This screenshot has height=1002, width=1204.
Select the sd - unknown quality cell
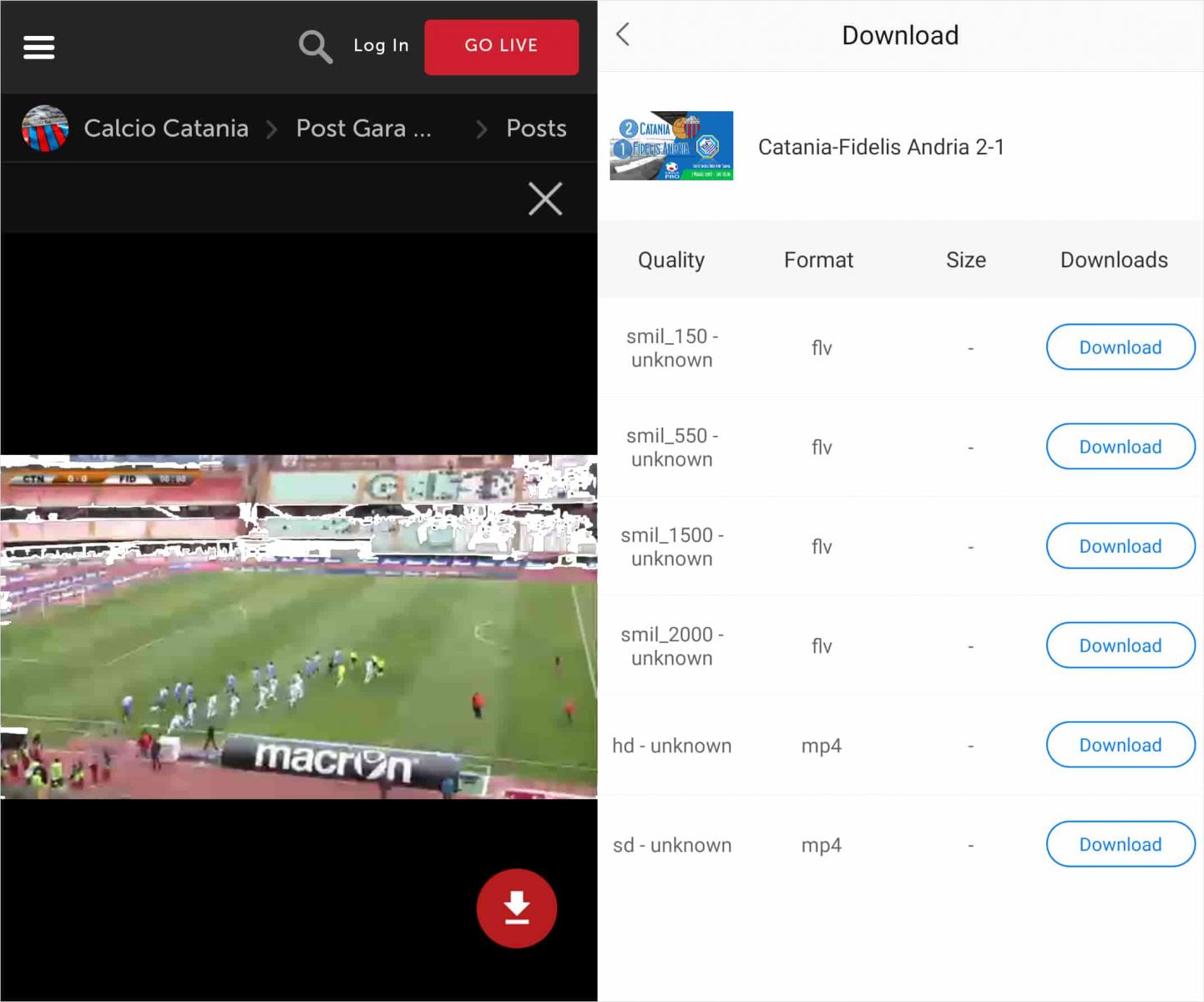click(x=672, y=844)
